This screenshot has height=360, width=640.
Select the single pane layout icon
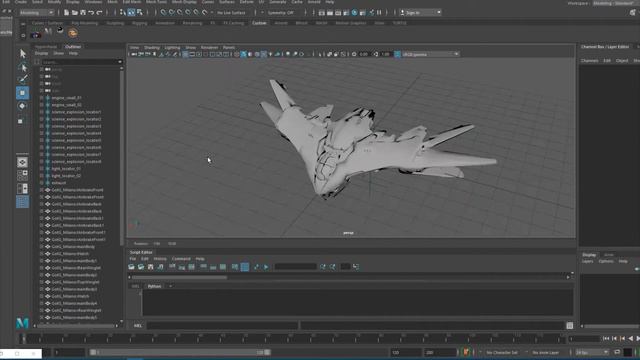[x=22, y=162]
